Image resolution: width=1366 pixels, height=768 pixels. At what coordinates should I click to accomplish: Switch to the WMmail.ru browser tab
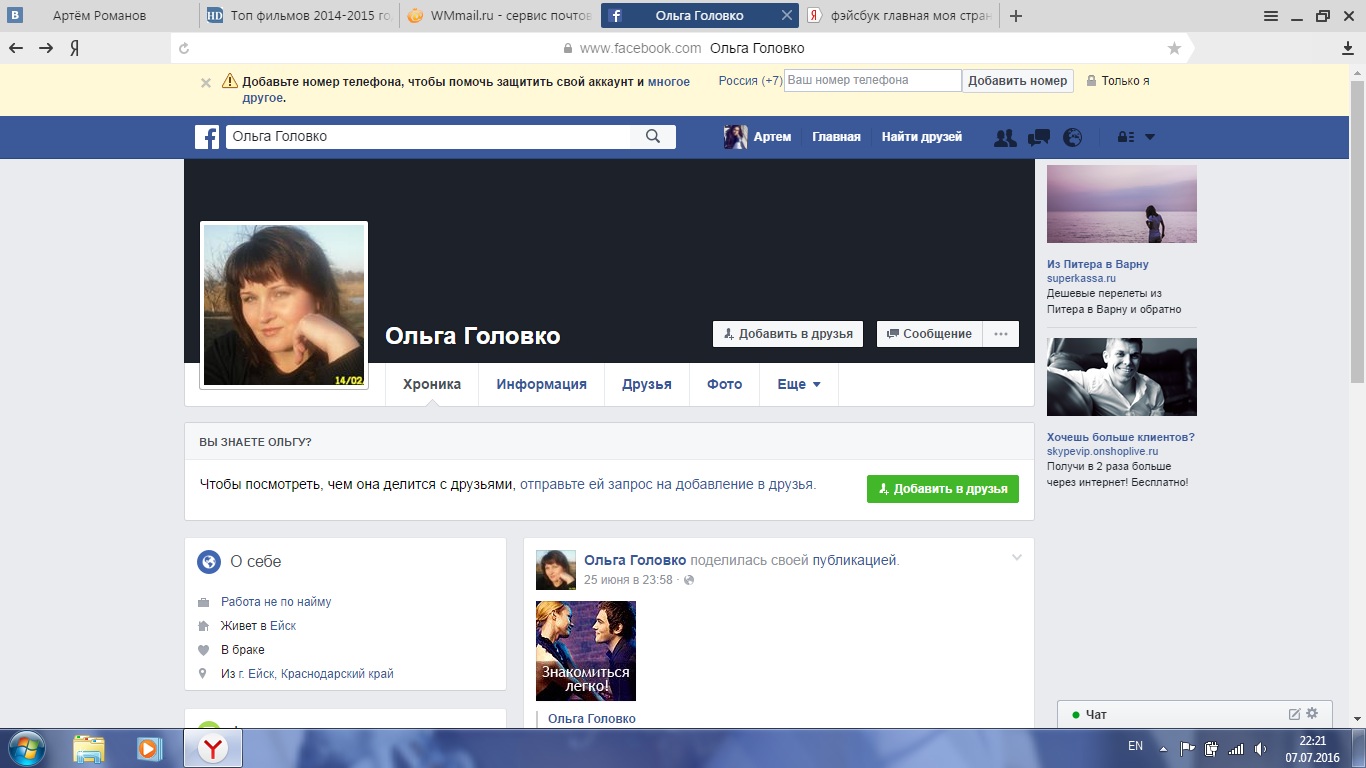point(499,16)
